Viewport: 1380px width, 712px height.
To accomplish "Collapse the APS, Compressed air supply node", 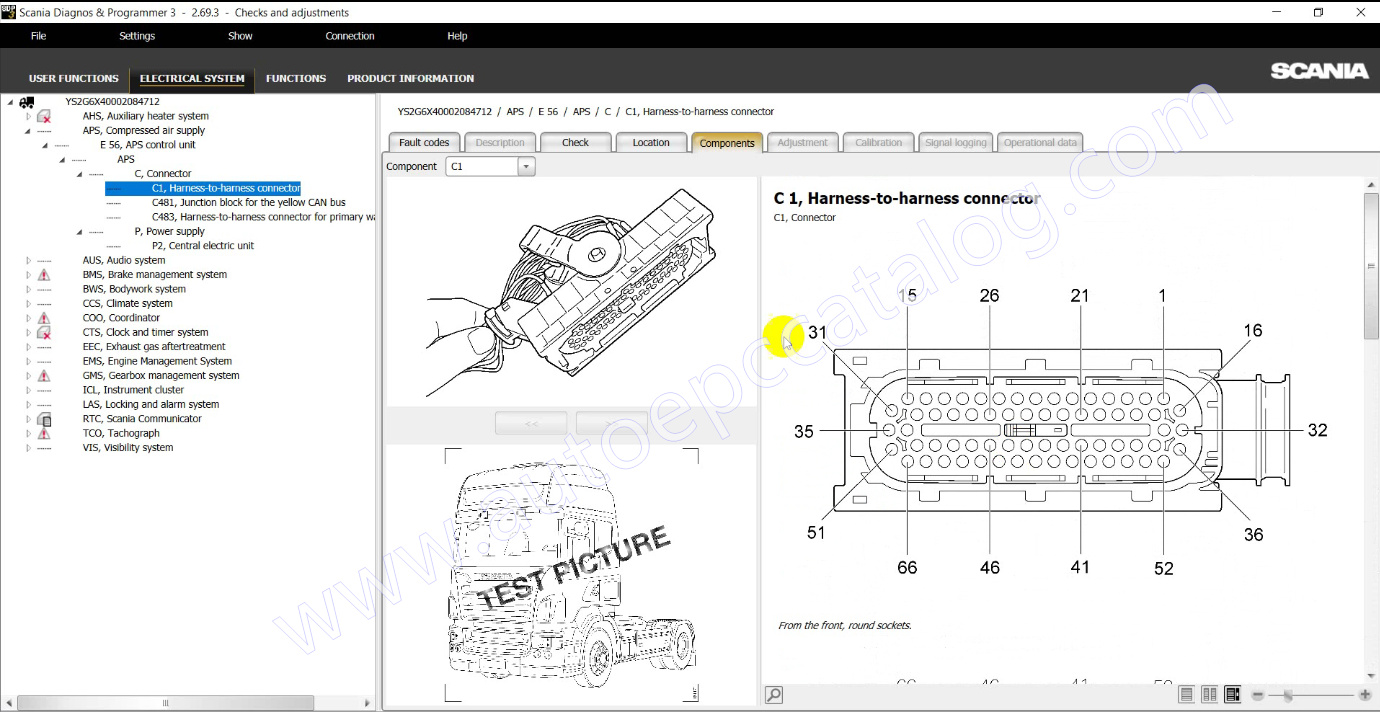I will (x=29, y=131).
